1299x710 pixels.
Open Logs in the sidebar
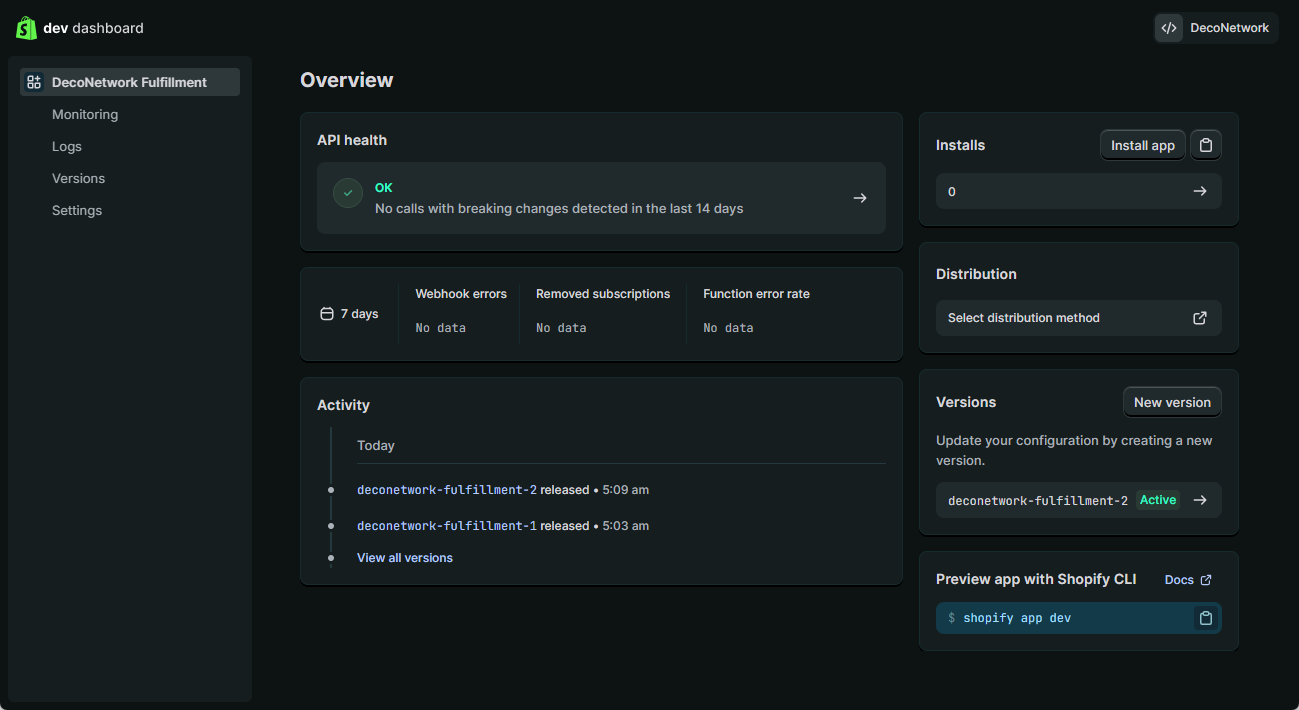[67, 146]
